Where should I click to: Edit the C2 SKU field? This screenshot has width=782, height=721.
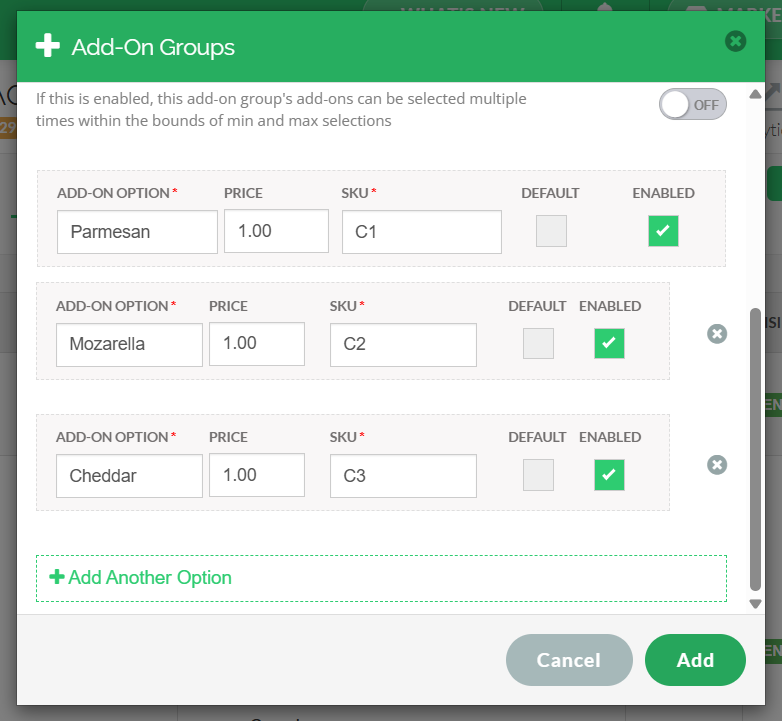click(x=403, y=345)
